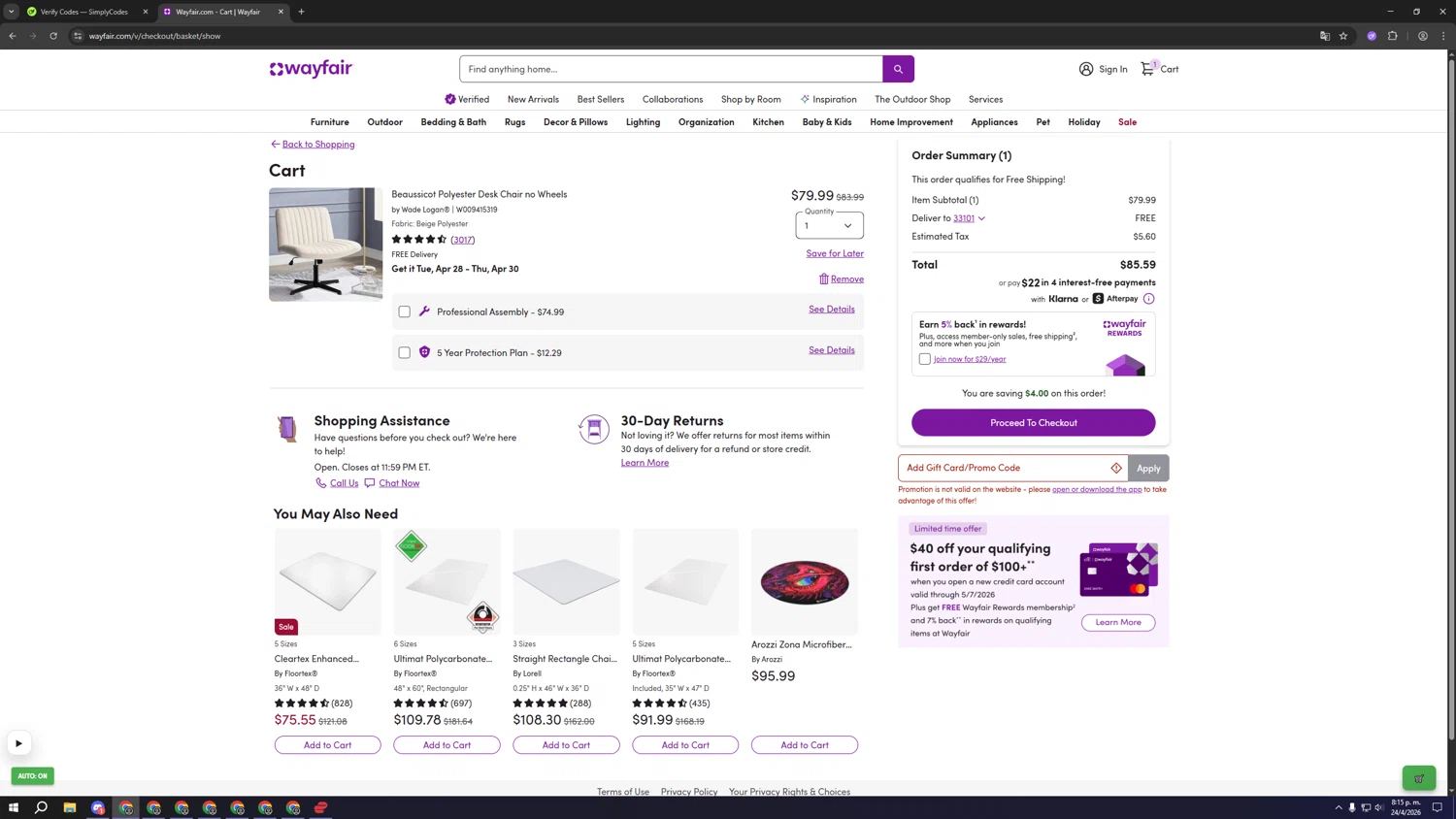The image size is (1456, 819).
Task: Open the Quantity dropdown
Action: pyautogui.click(x=830, y=225)
